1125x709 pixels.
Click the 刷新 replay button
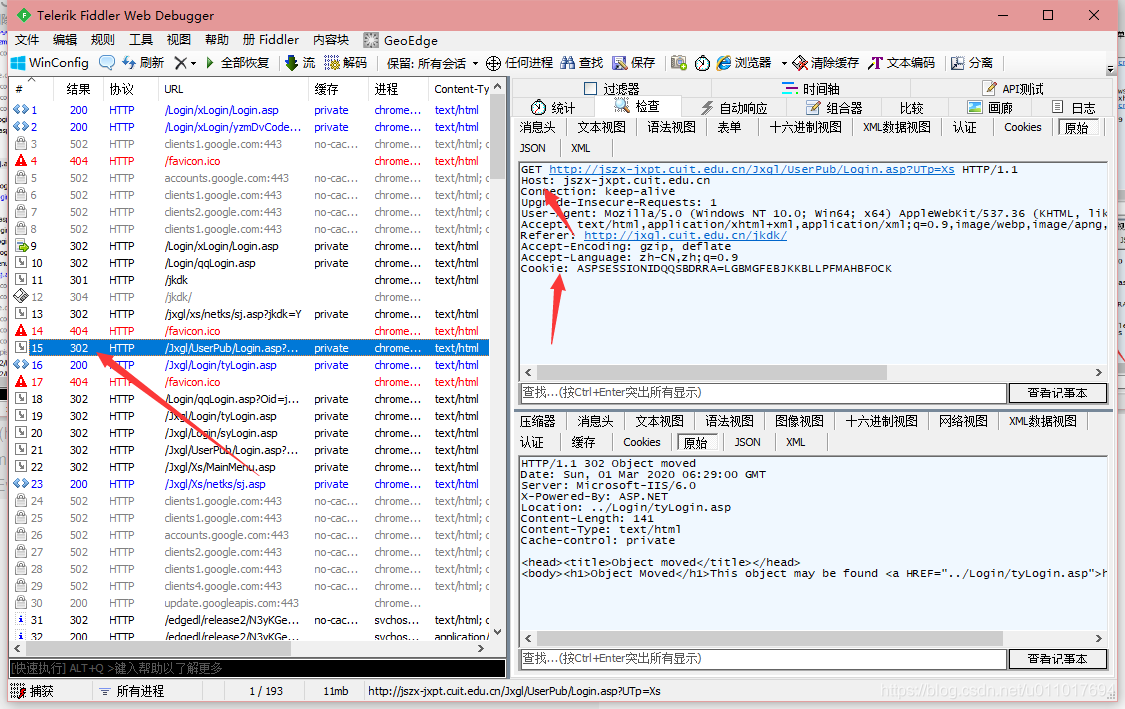coord(143,63)
